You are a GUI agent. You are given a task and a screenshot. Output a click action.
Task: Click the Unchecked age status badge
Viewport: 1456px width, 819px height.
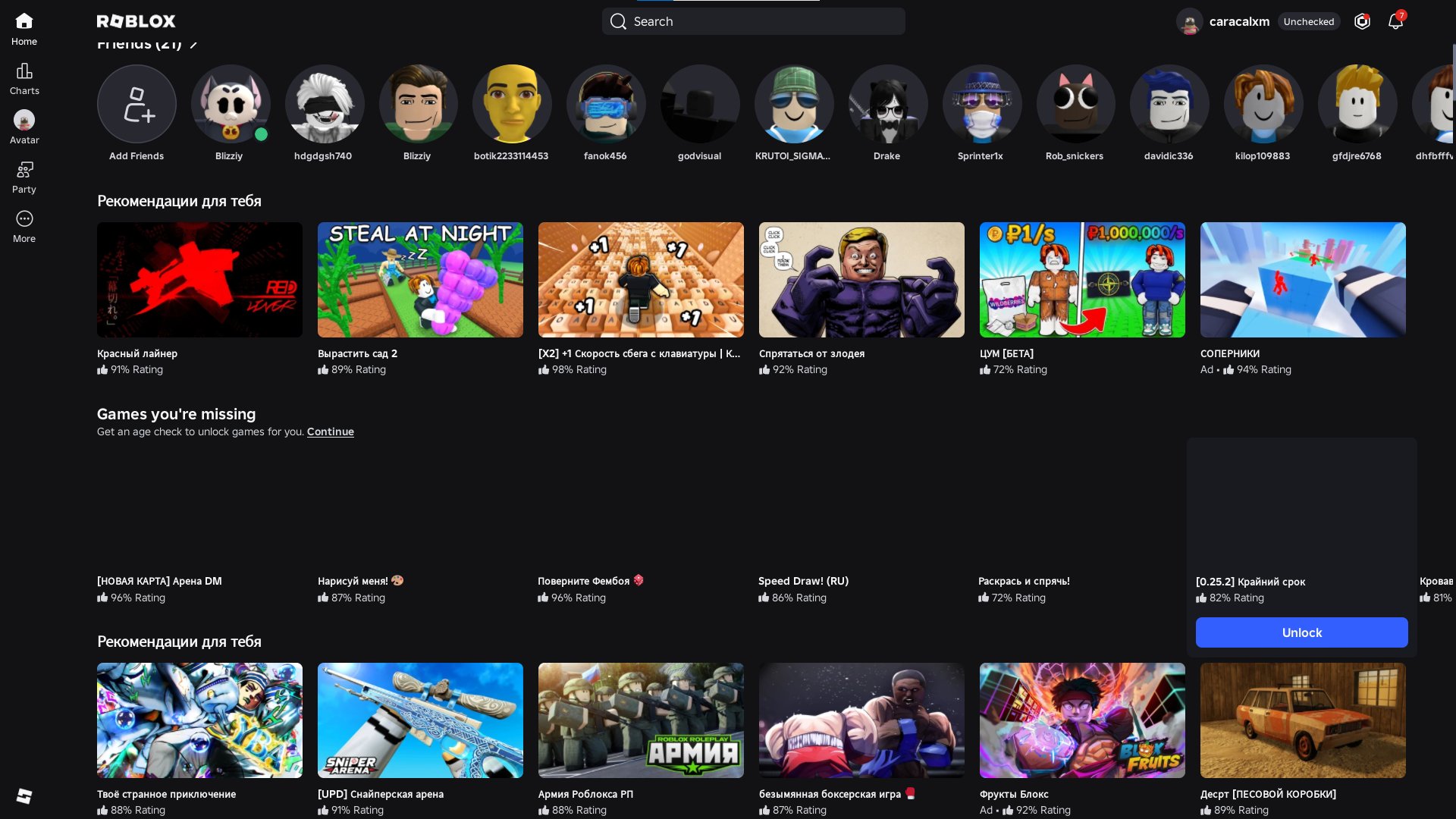(1309, 21)
